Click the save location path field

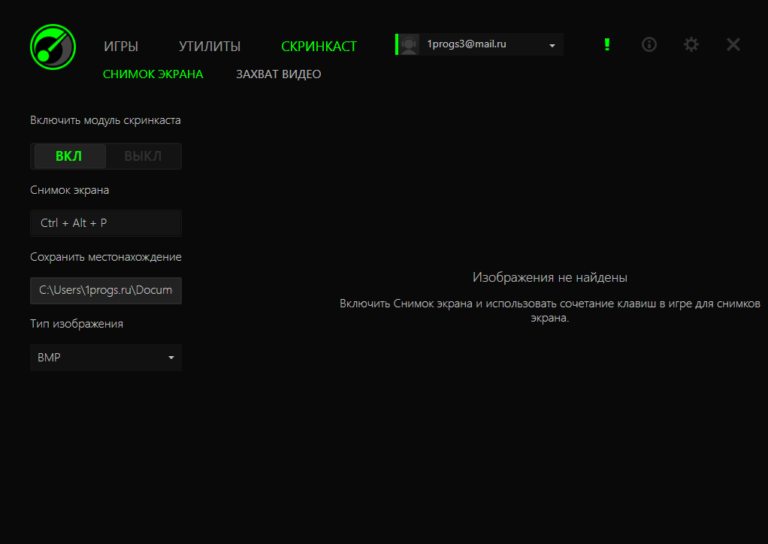pos(106,291)
